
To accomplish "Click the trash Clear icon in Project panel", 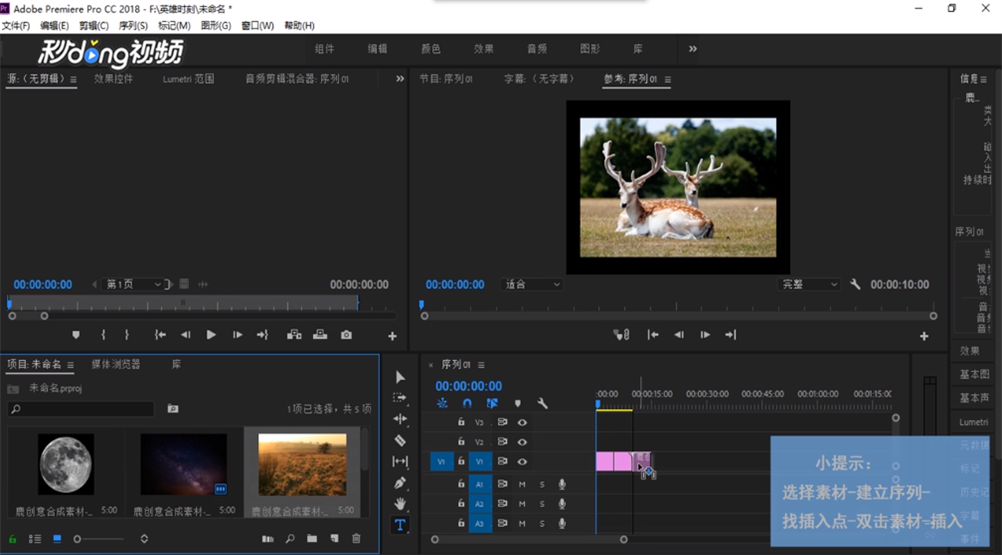I will coord(357,538).
